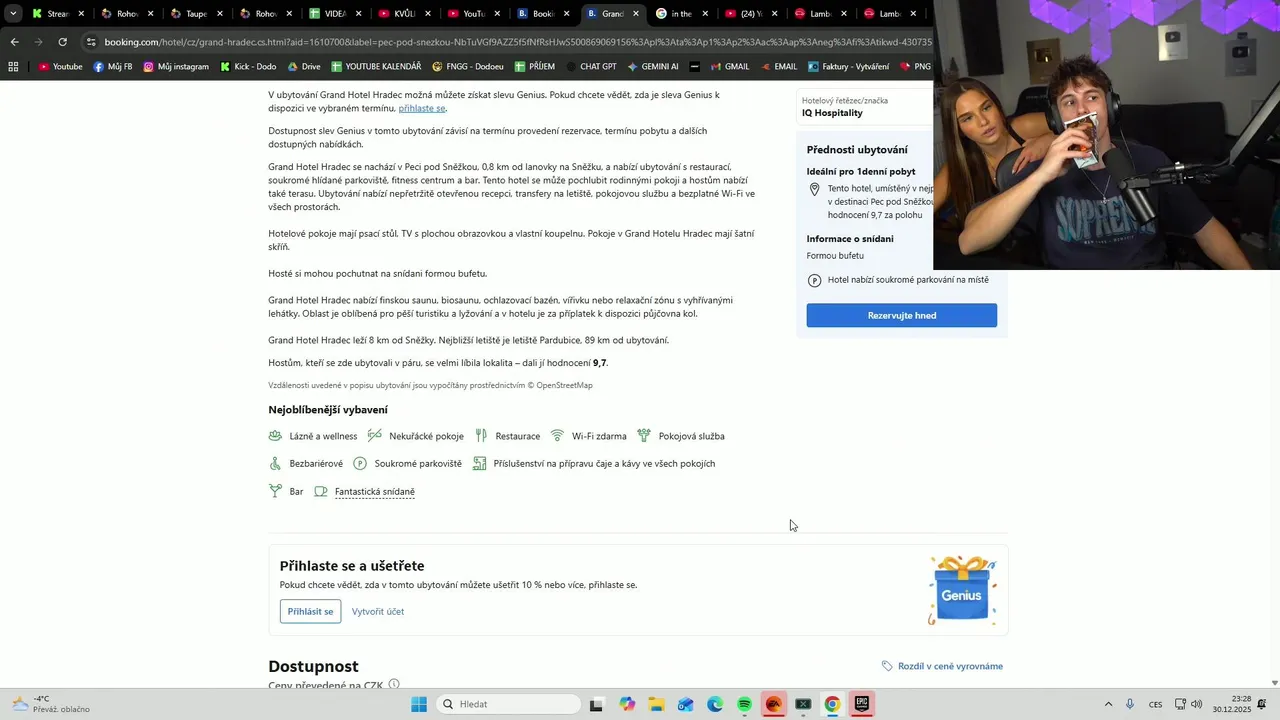Click the Dostupnost heading
Viewport: 1280px width, 720px height.
(x=313, y=666)
